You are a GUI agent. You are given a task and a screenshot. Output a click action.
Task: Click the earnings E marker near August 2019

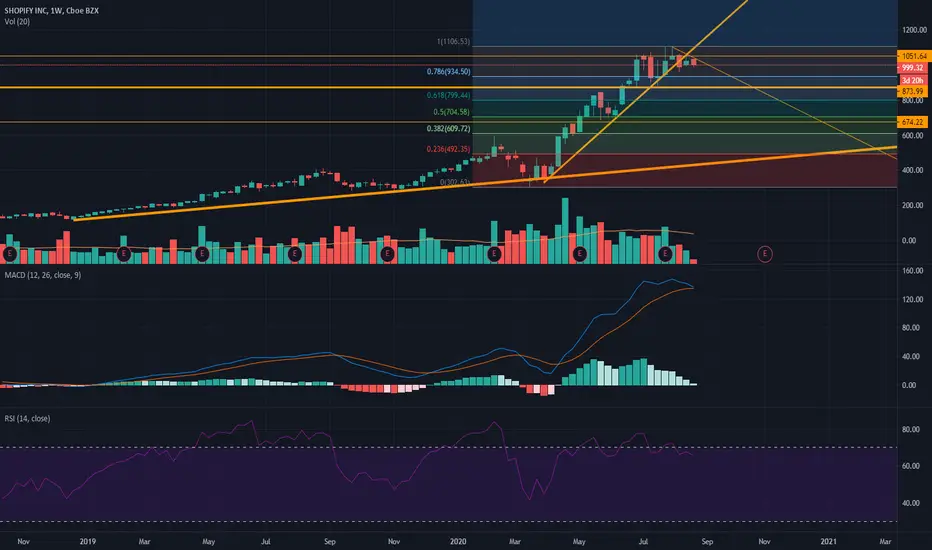(294, 254)
